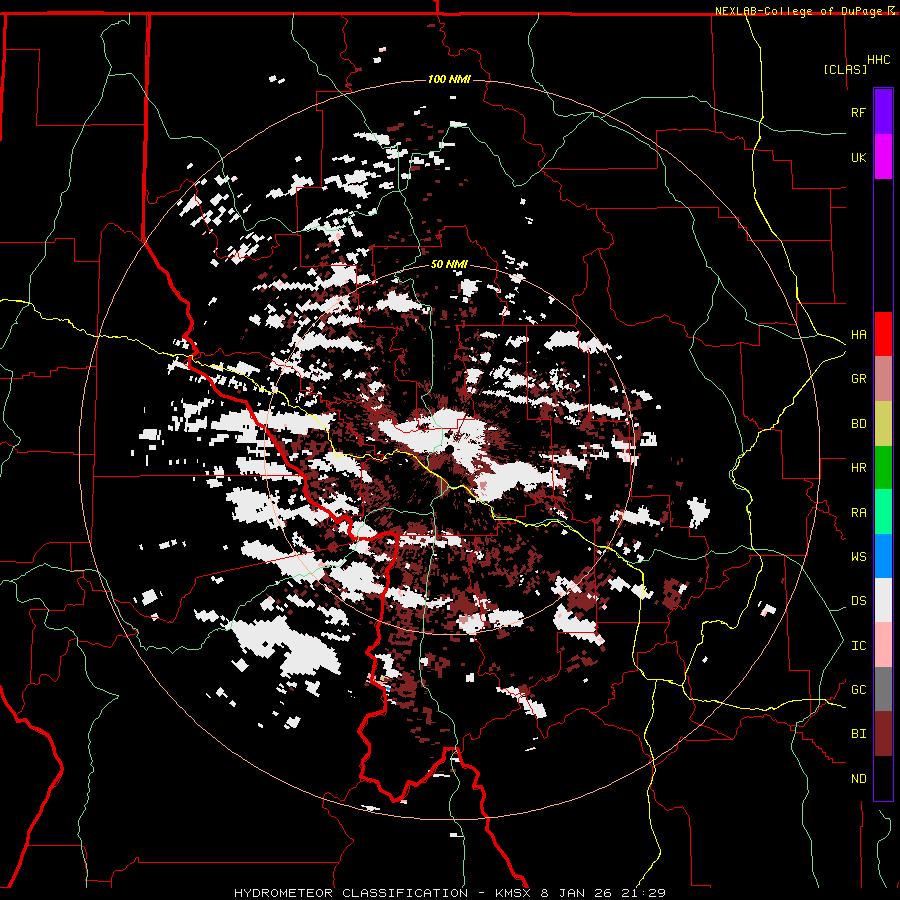Click the NEXLAB-College of DuPage credit text
The width and height of the screenshot is (900, 900).
[800, 11]
